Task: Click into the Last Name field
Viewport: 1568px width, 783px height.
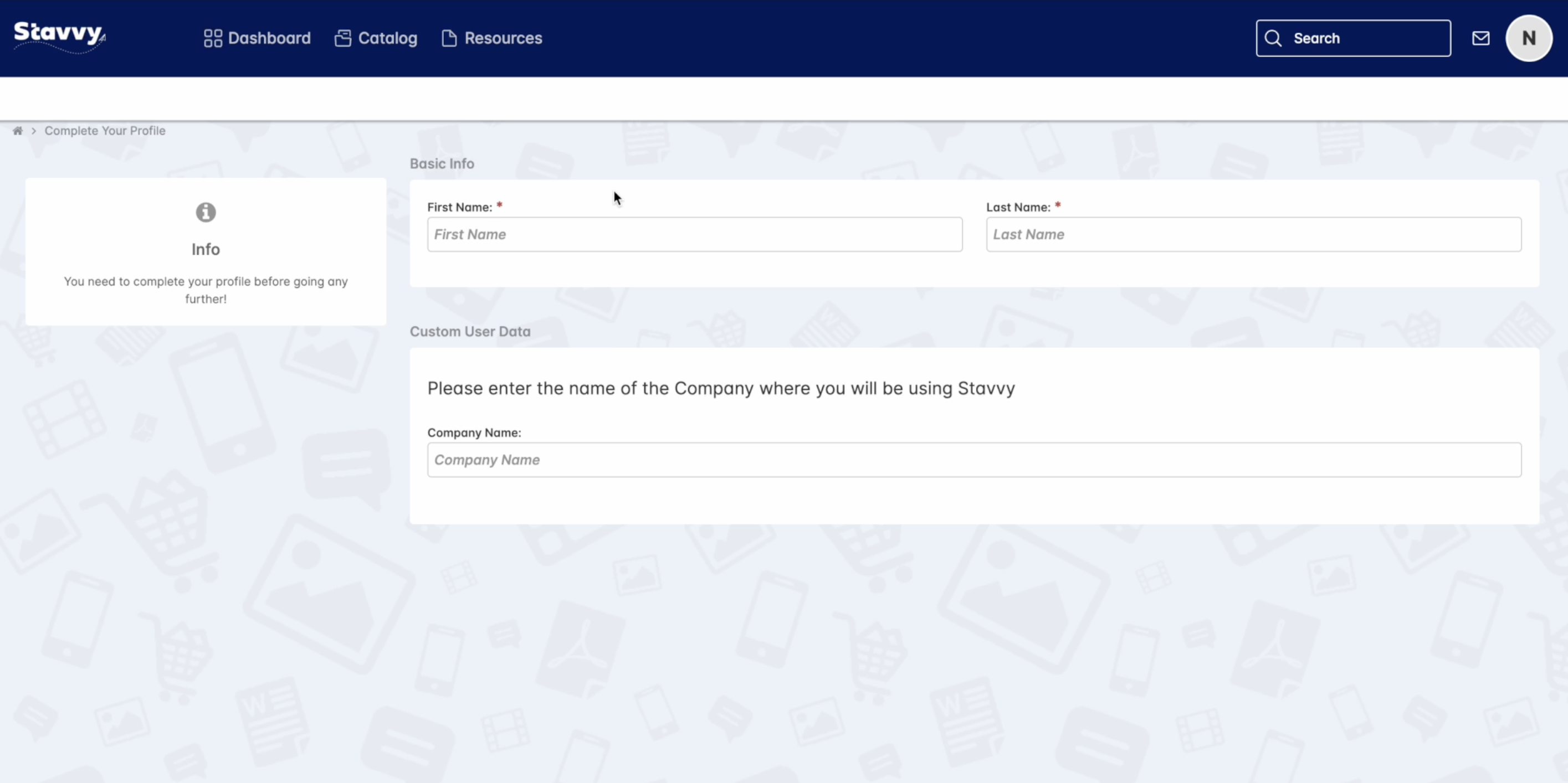Action: pyautogui.click(x=1253, y=234)
